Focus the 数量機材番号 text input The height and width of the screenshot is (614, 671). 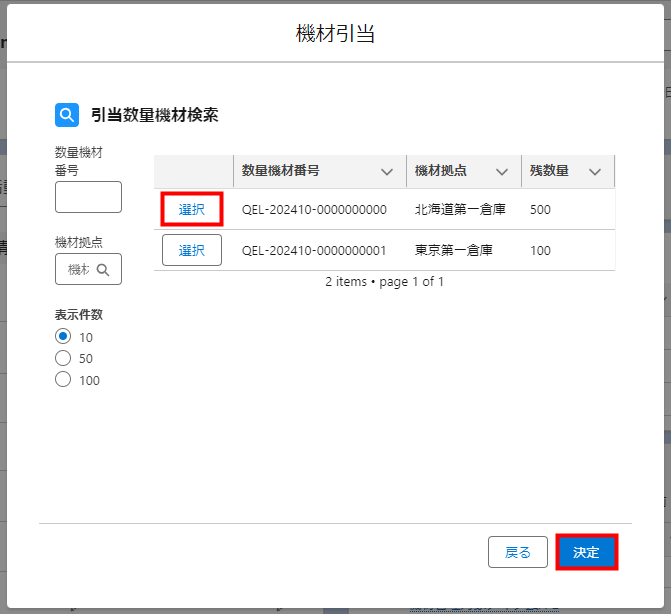pos(88,197)
